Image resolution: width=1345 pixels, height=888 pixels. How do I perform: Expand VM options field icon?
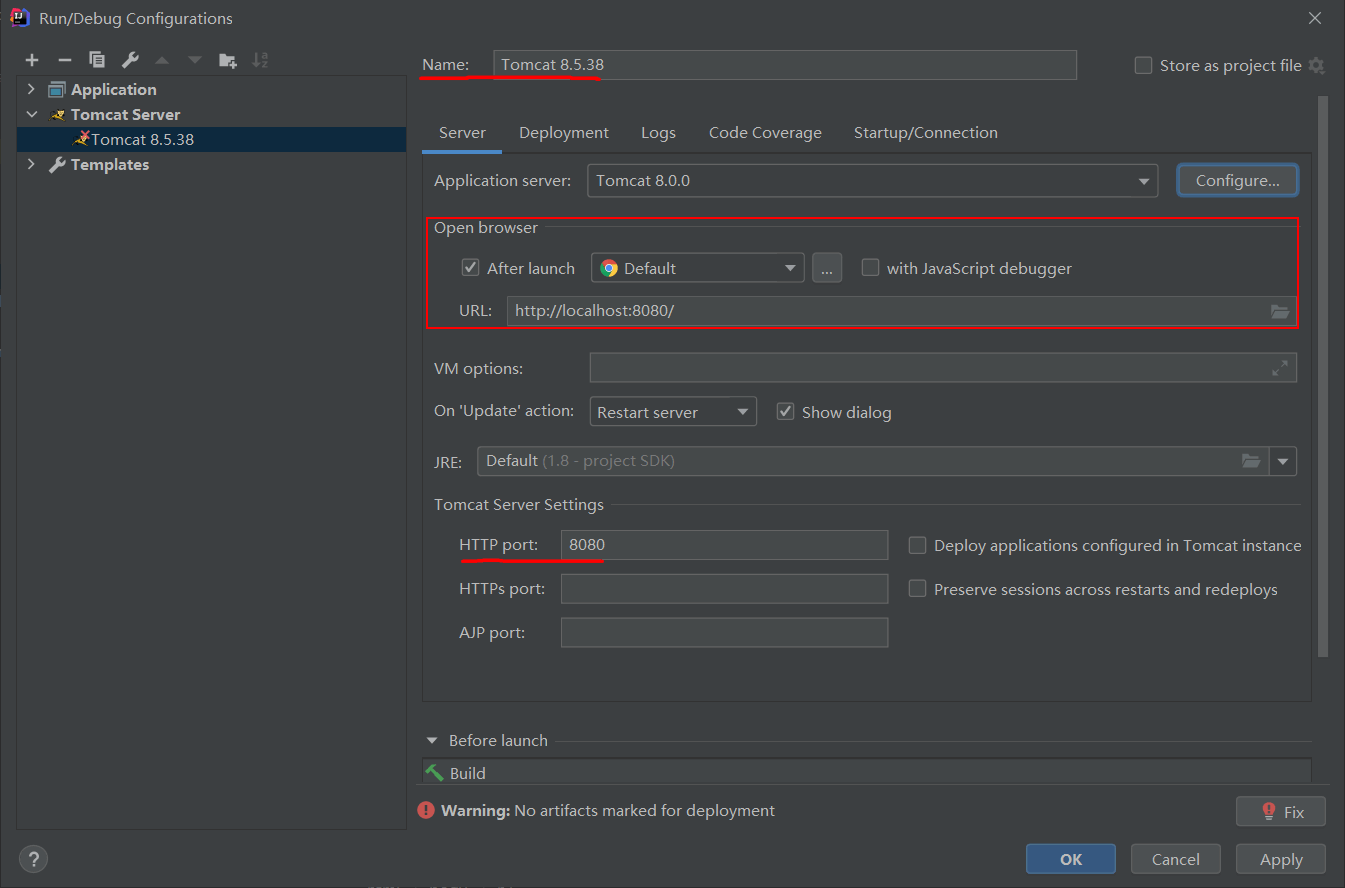(1280, 368)
